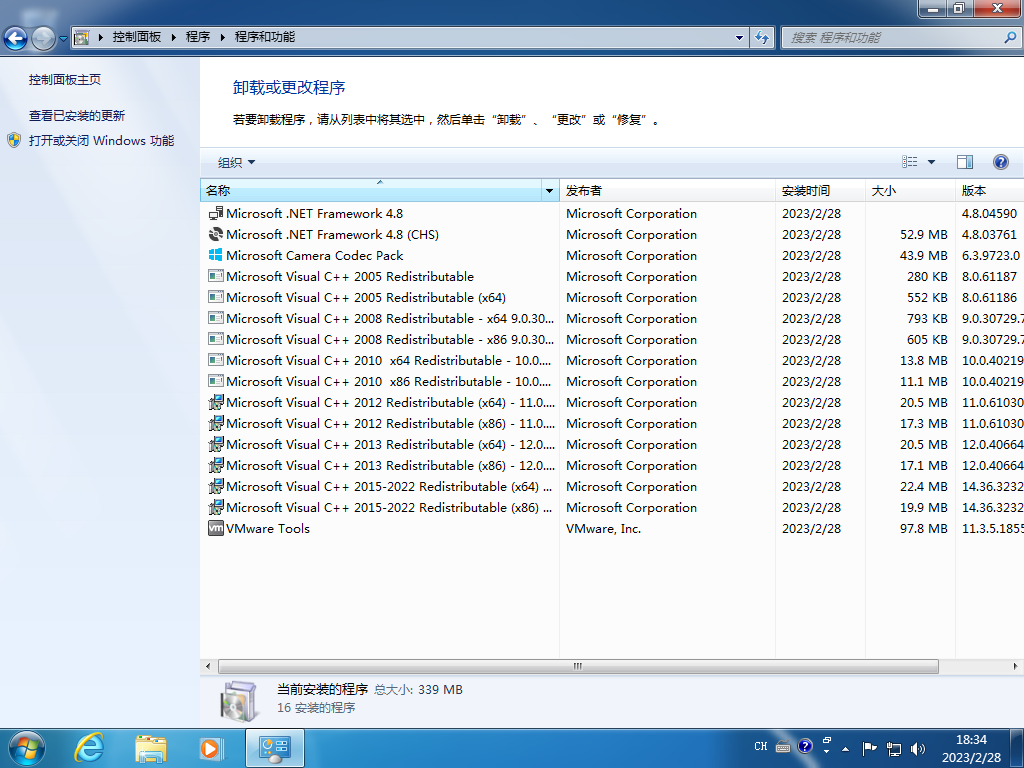Click the blue help question mark icon

coord(1000,162)
